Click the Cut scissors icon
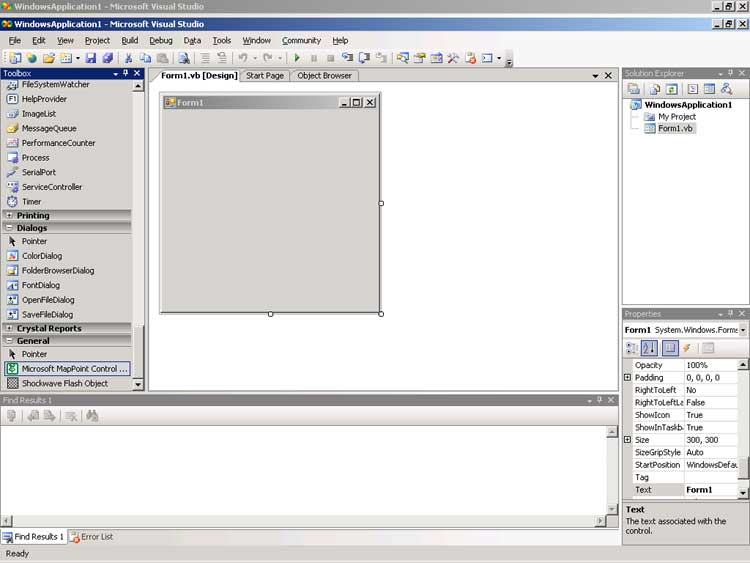 click(x=128, y=58)
